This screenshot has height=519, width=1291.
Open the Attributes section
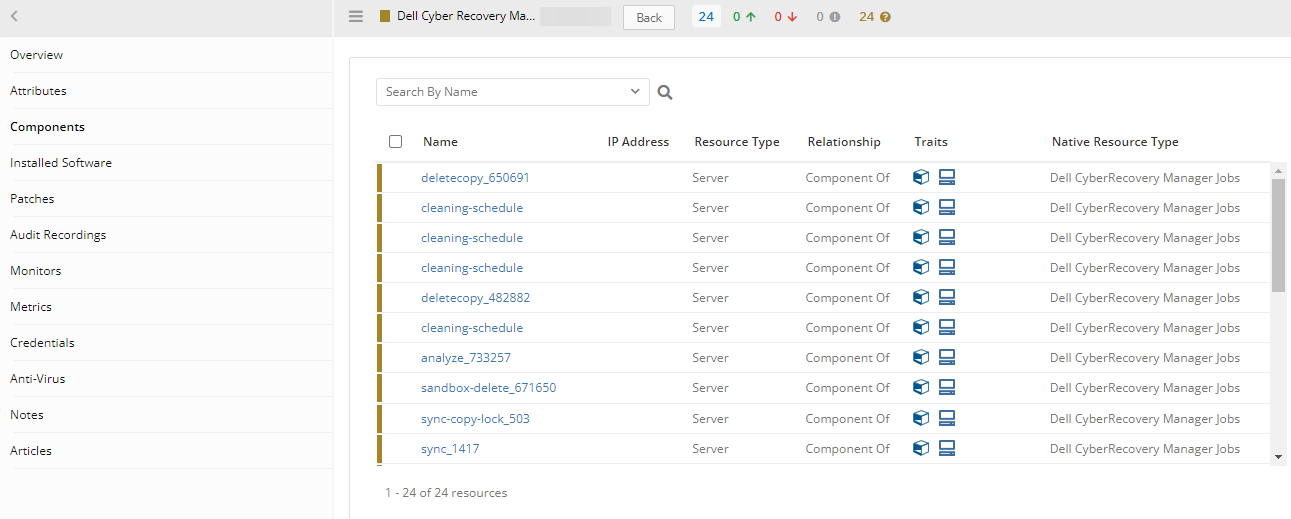[38, 91]
